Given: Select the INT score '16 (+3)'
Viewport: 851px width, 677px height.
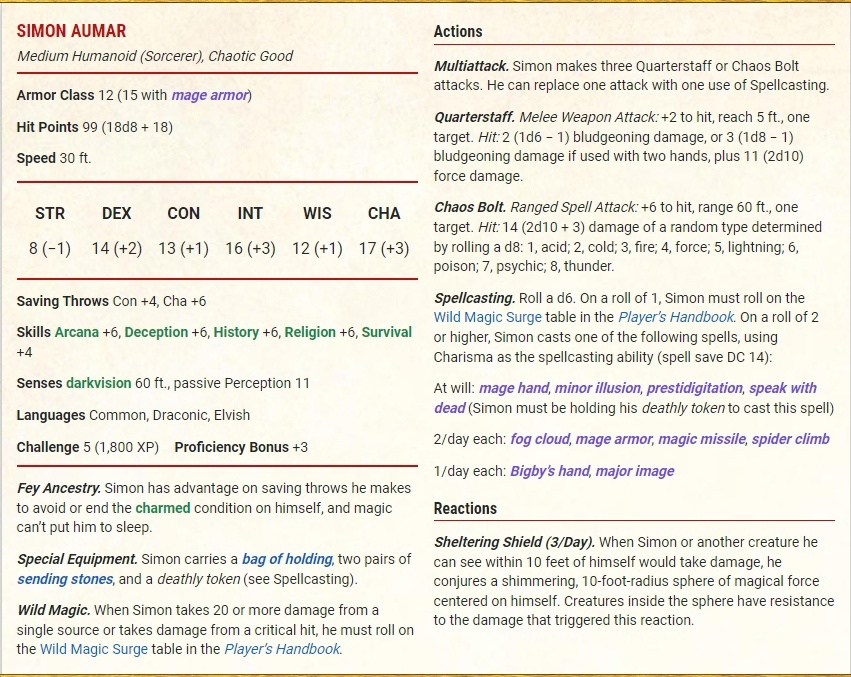Looking at the screenshot, I should (250, 249).
